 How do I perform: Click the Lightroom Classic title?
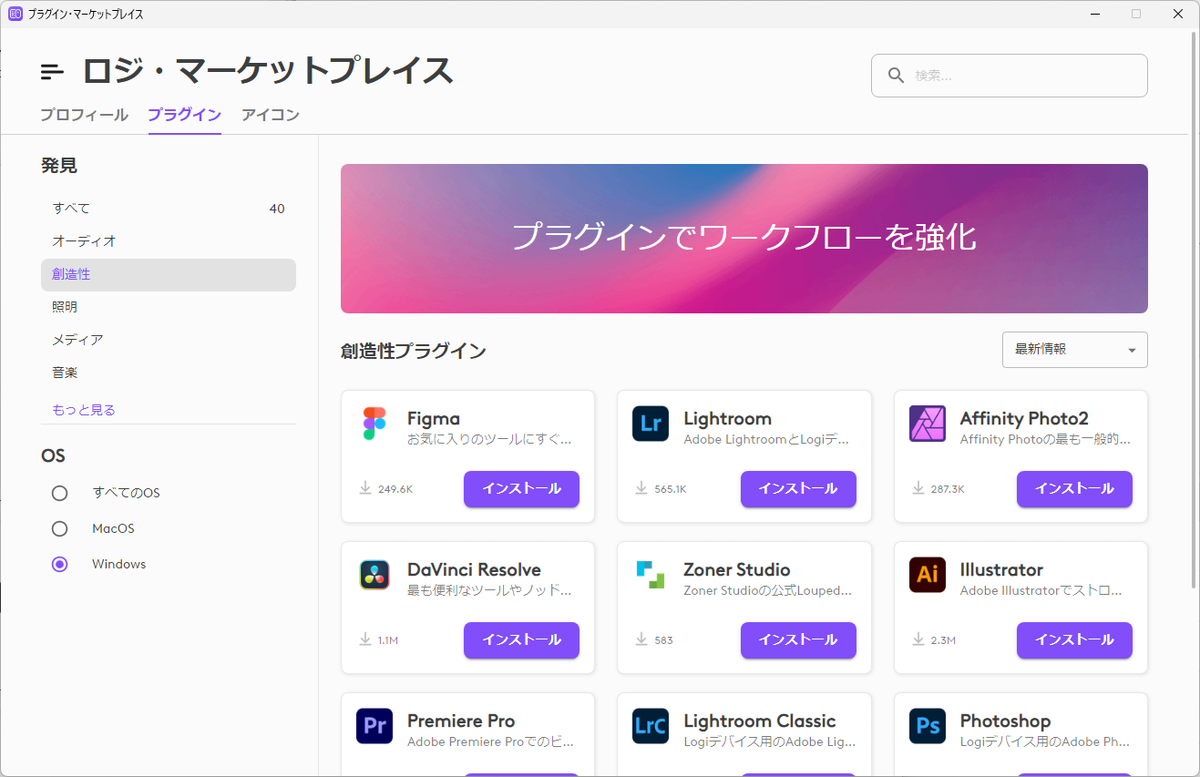pyautogui.click(x=760, y=721)
